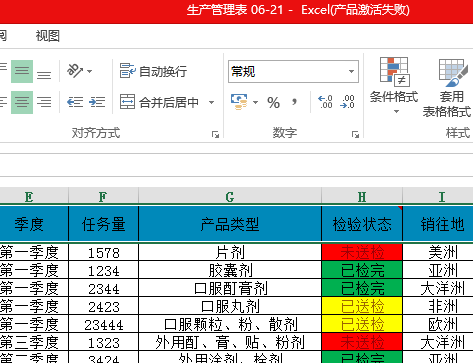Screen dimensions: 473x363
Task: Click the 产品类型 header cell
Action: click(230, 224)
